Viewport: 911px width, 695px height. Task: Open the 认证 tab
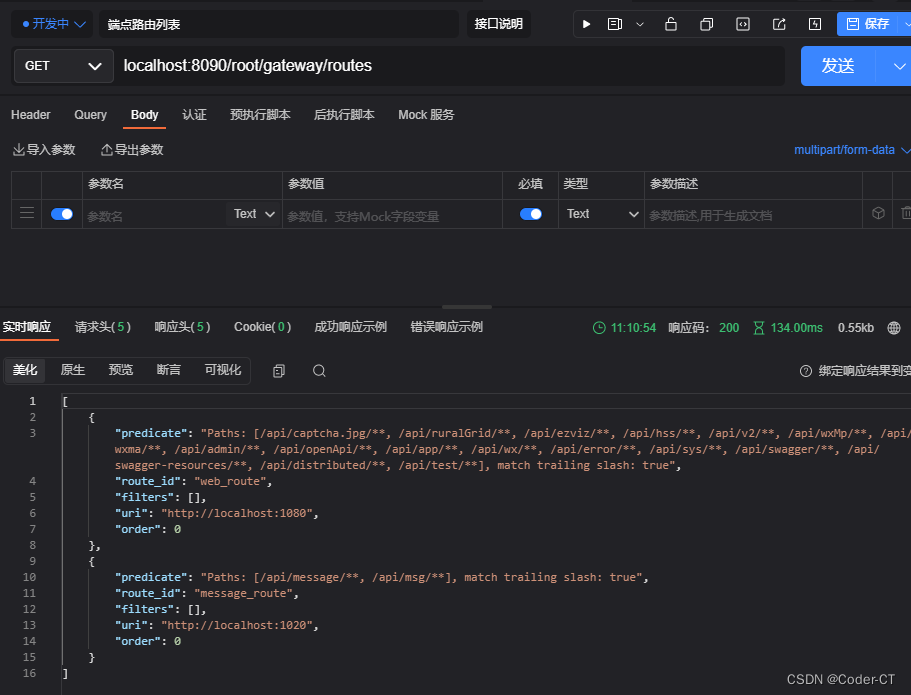[194, 114]
